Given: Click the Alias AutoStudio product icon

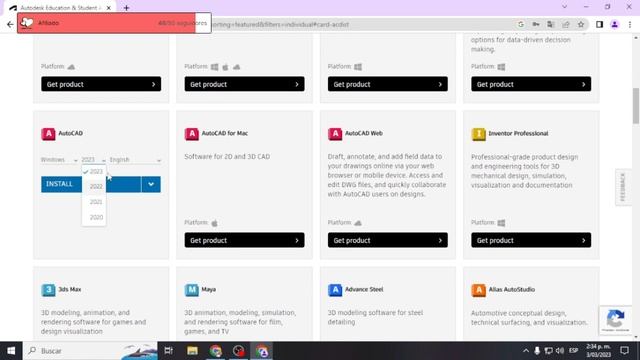Looking at the screenshot, I should [478, 290].
